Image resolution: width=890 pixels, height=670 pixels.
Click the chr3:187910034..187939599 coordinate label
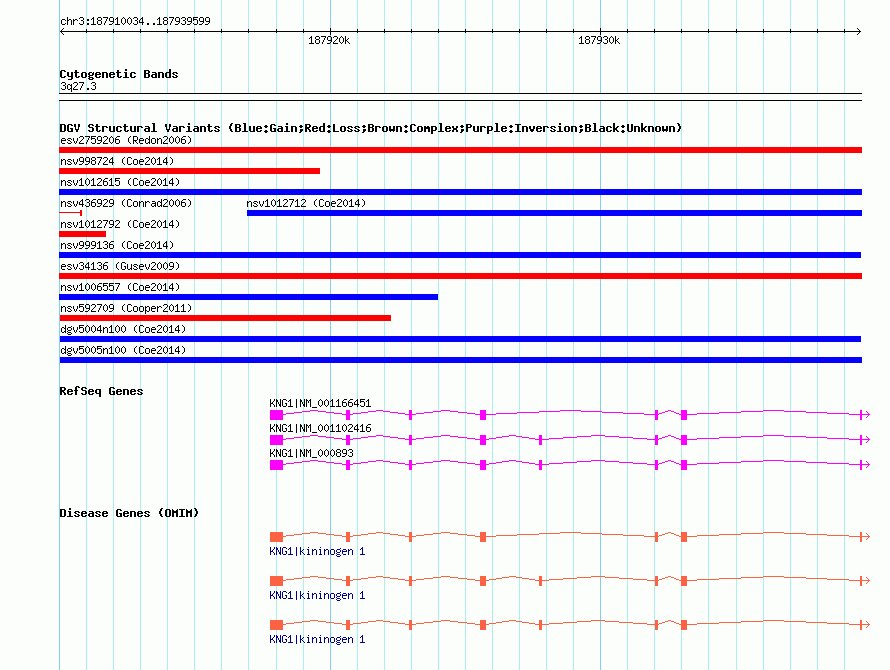point(135,21)
